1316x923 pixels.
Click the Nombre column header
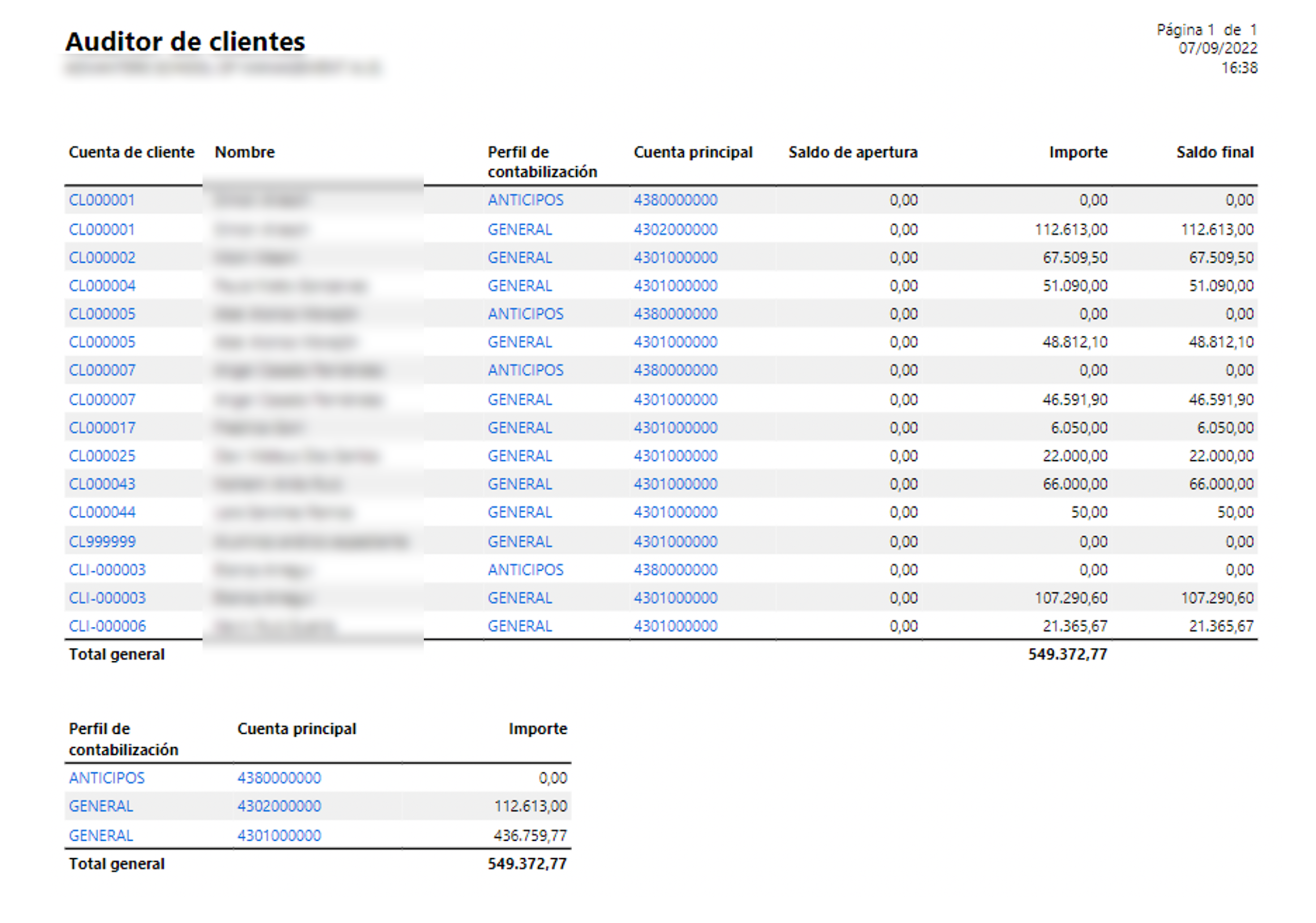[x=245, y=153]
